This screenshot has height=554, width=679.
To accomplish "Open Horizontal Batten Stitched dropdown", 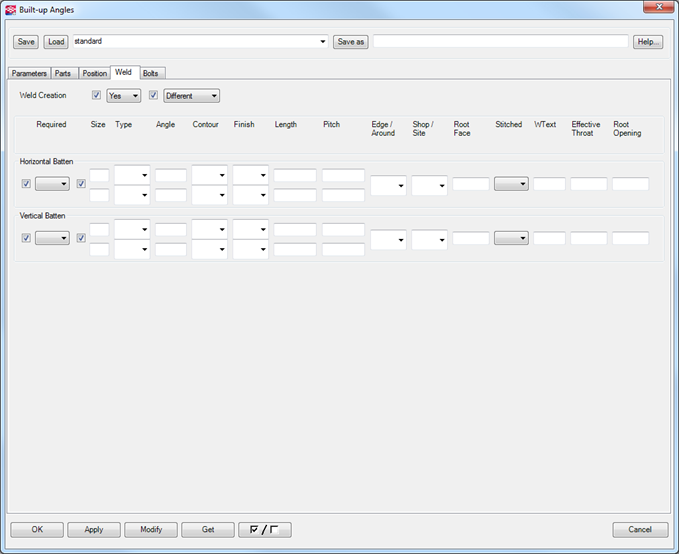I will (511, 184).
